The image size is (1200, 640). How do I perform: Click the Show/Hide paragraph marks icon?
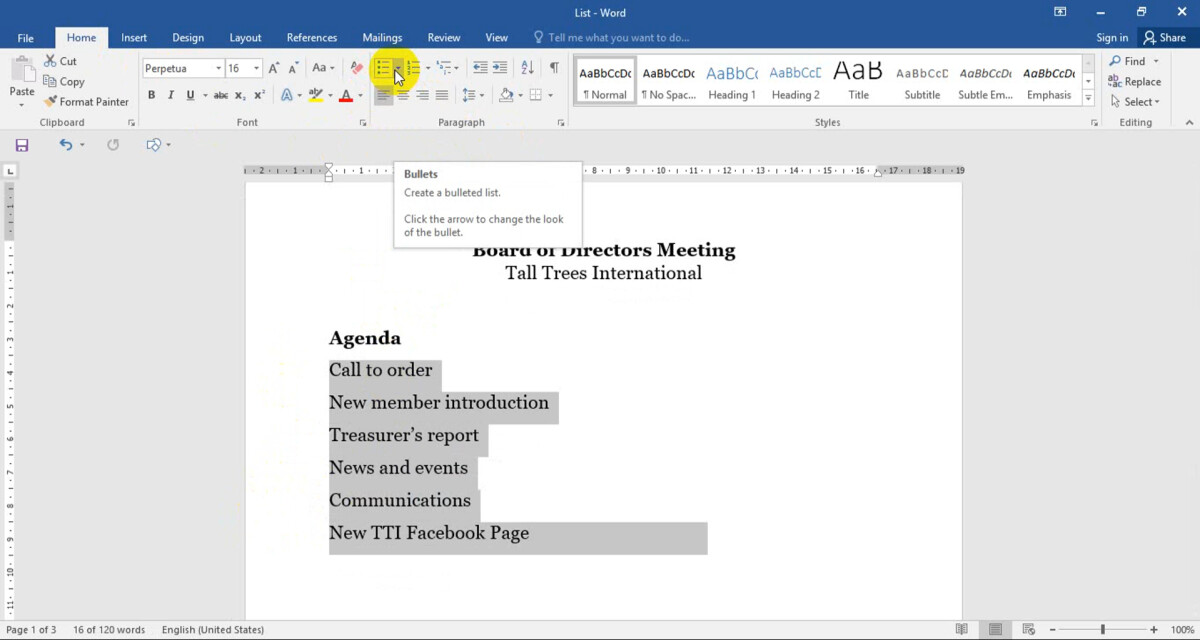coord(554,68)
